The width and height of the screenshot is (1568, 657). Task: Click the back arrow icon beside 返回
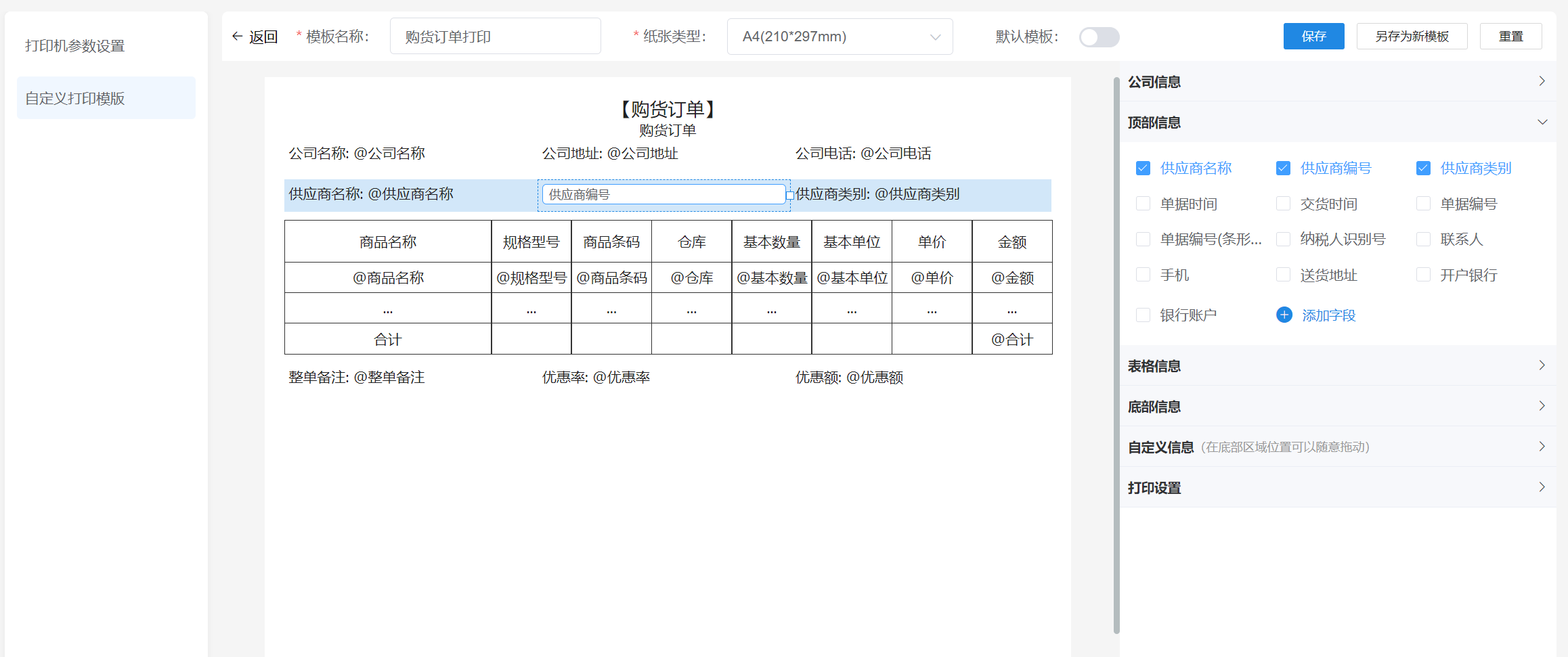point(237,37)
